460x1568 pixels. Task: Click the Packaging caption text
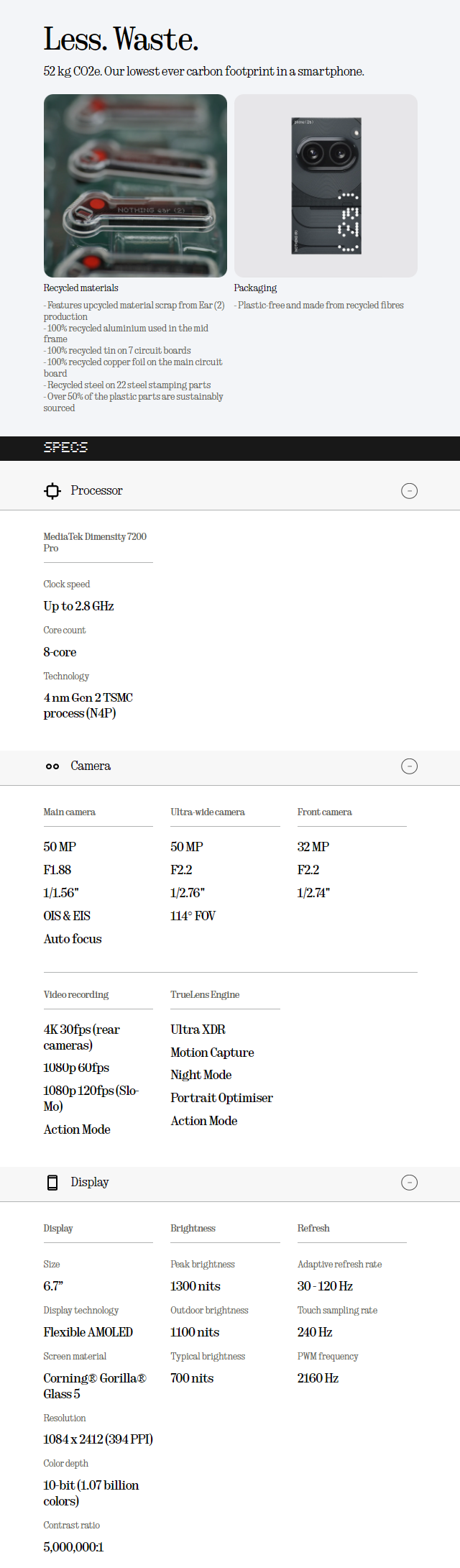pos(255,288)
